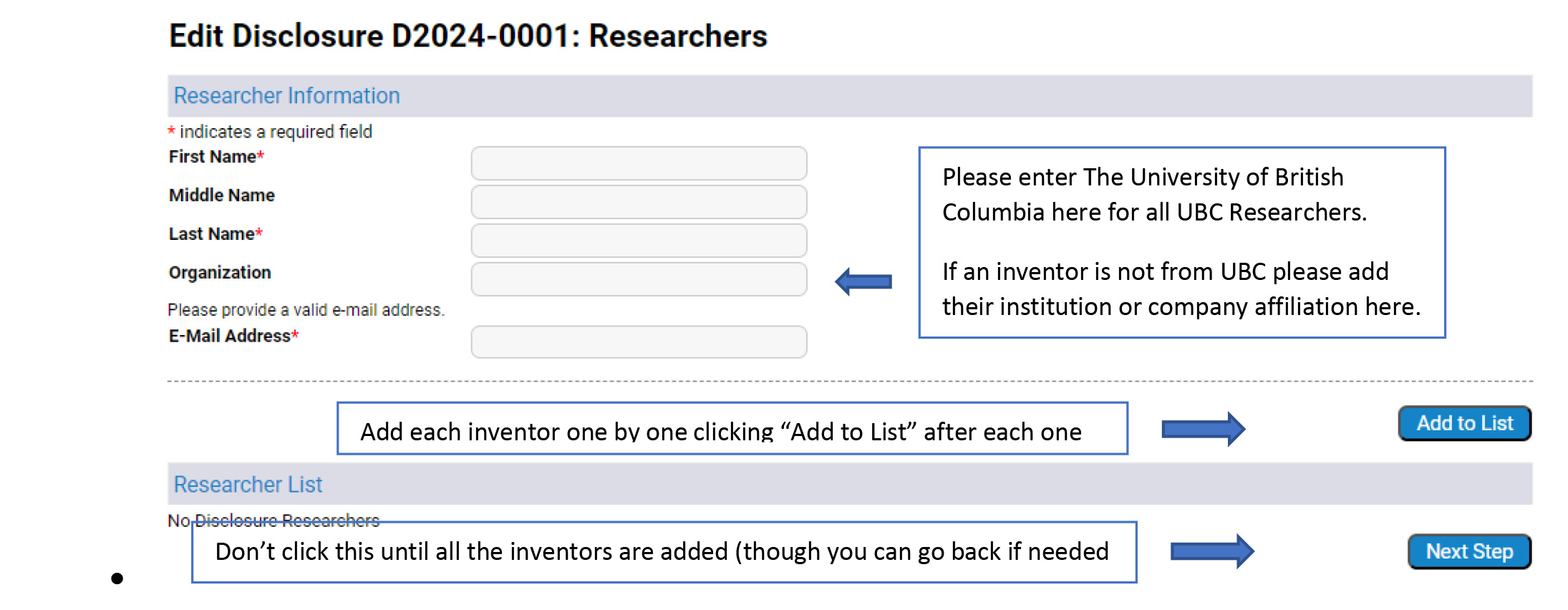
Task: Click the arrow beside the Next Step note
Action: coord(1212,551)
